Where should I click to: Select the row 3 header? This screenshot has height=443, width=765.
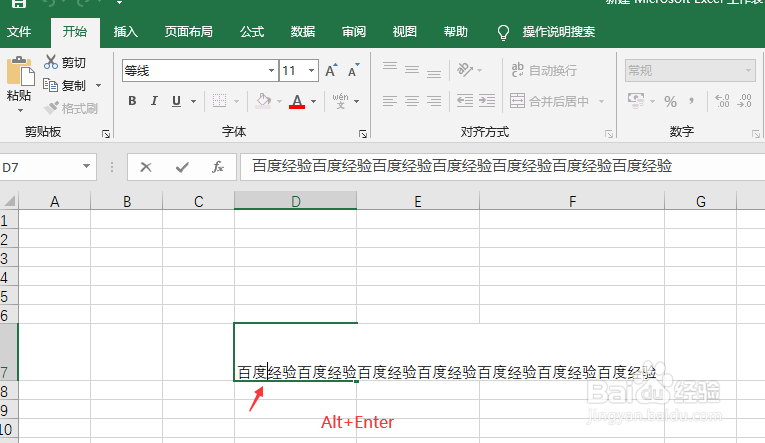pos(9,258)
